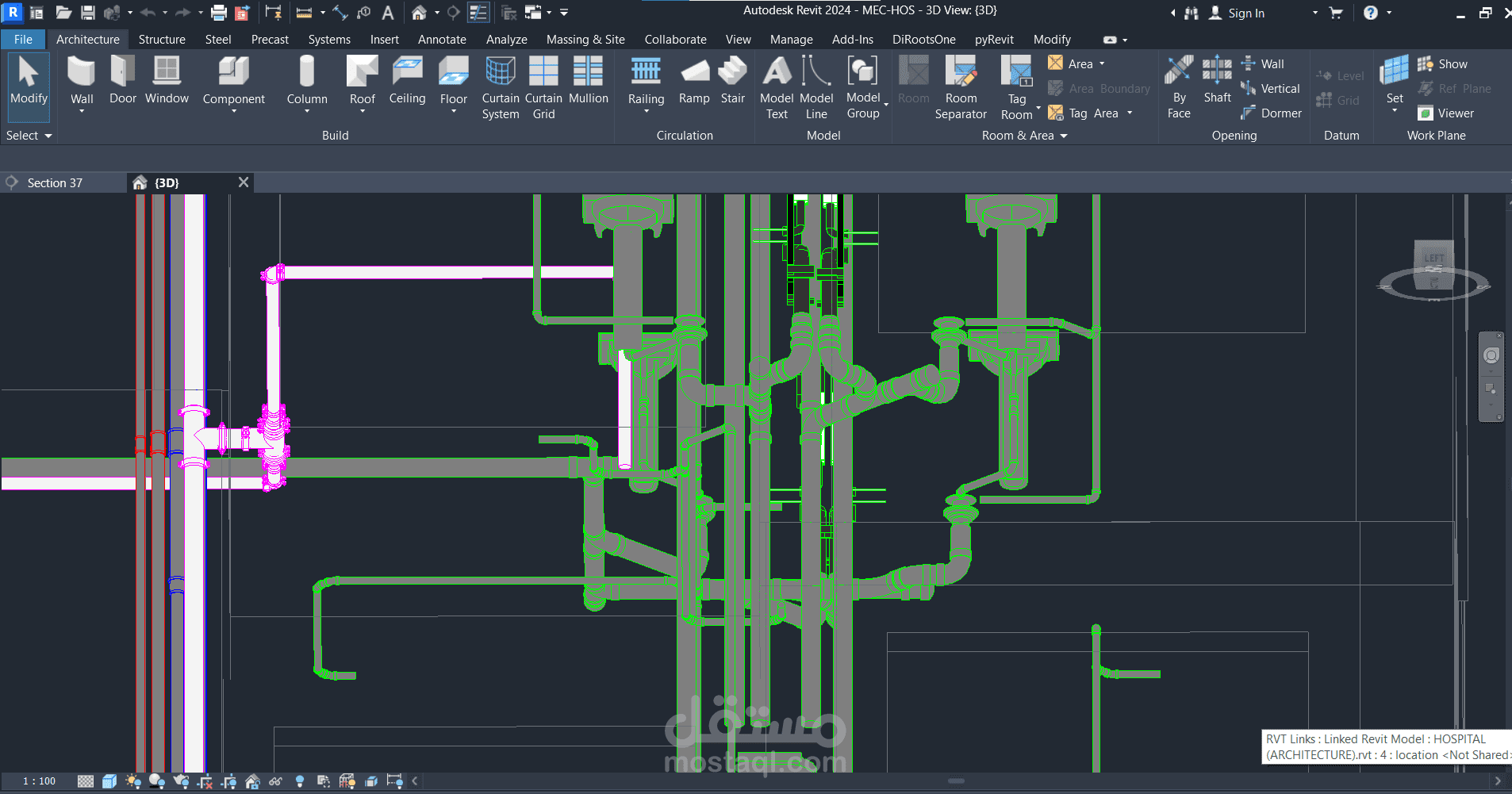
Task: Close the {3D} view tab
Action: point(244,182)
